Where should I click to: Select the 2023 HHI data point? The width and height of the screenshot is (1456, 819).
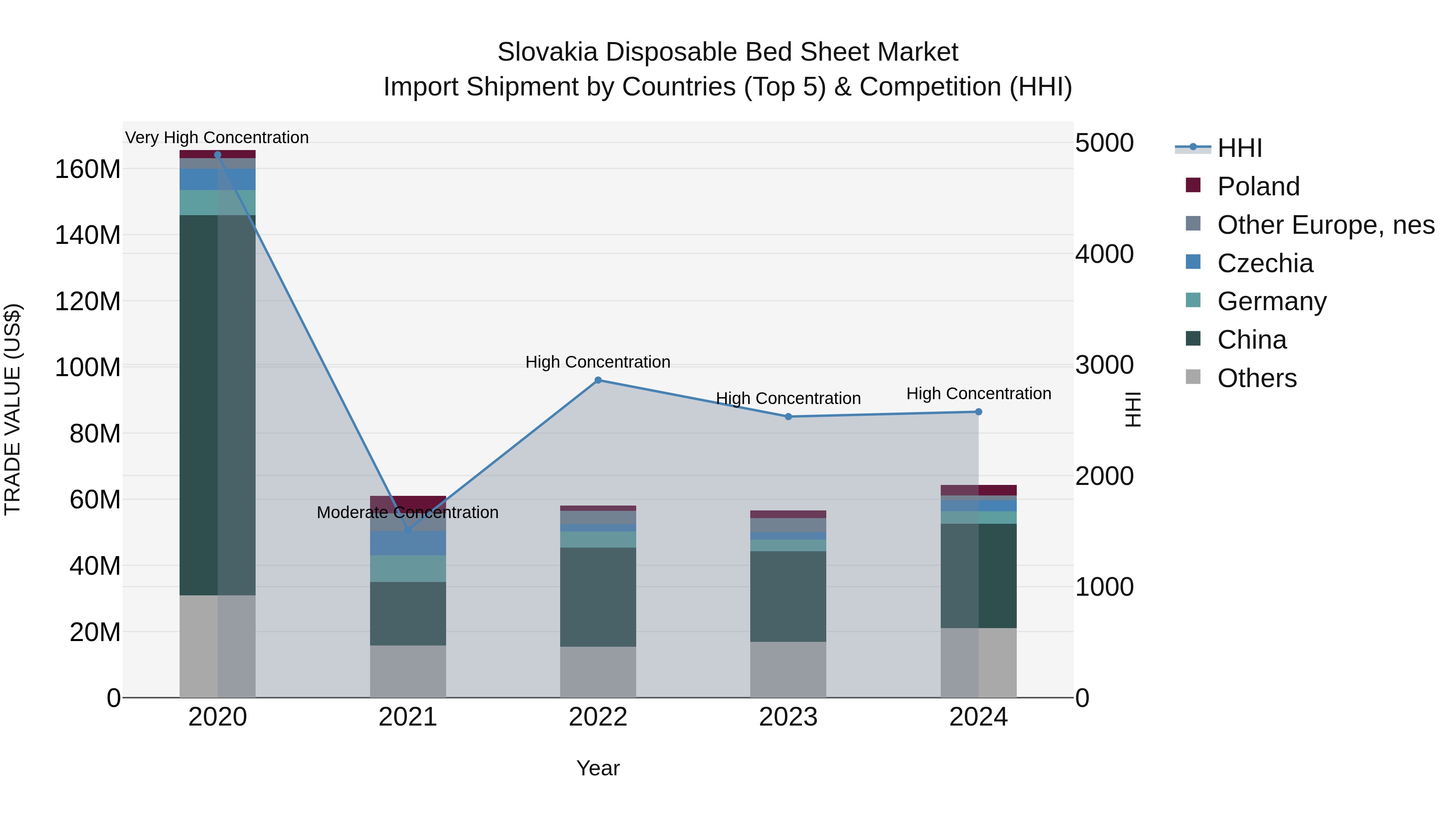click(x=789, y=417)
